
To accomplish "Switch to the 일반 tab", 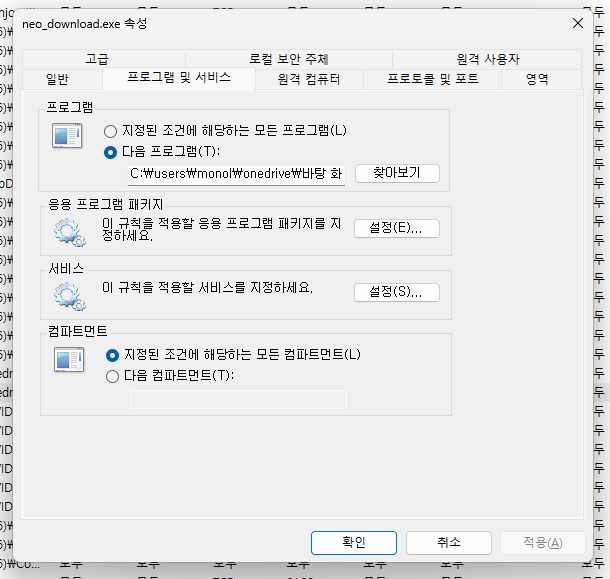I will pyautogui.click(x=58, y=79).
